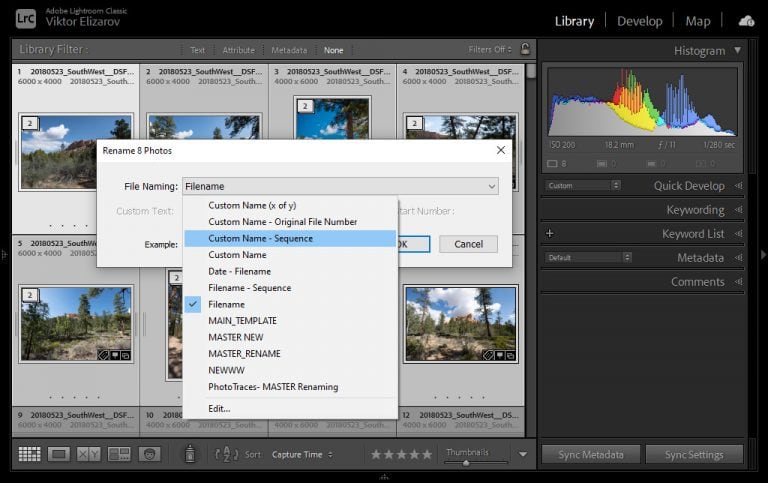This screenshot has height=483, width=768.
Task: Toggle the Library Filter lock icon
Action: click(x=525, y=49)
